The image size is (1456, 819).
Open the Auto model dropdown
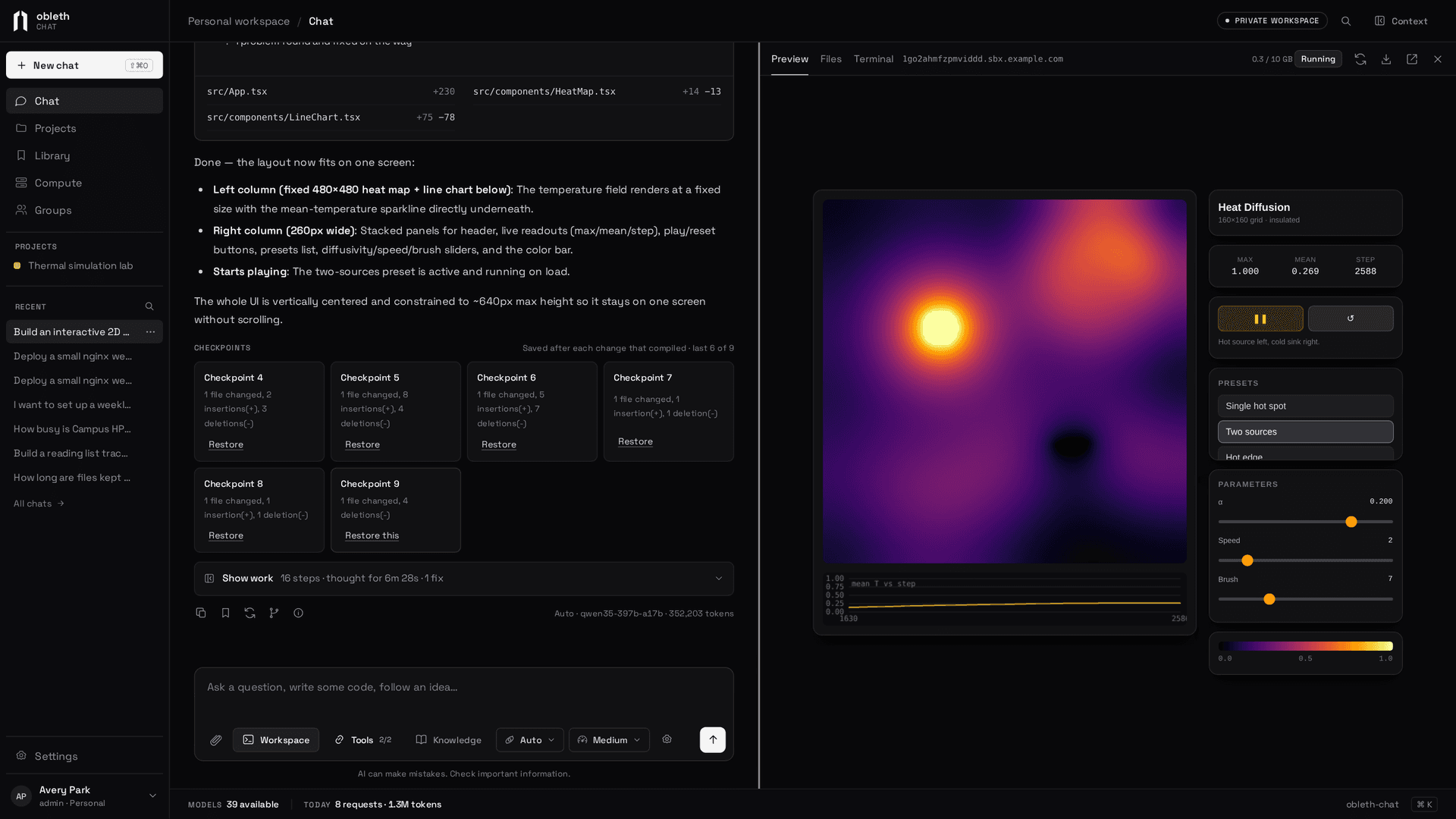pyautogui.click(x=530, y=740)
